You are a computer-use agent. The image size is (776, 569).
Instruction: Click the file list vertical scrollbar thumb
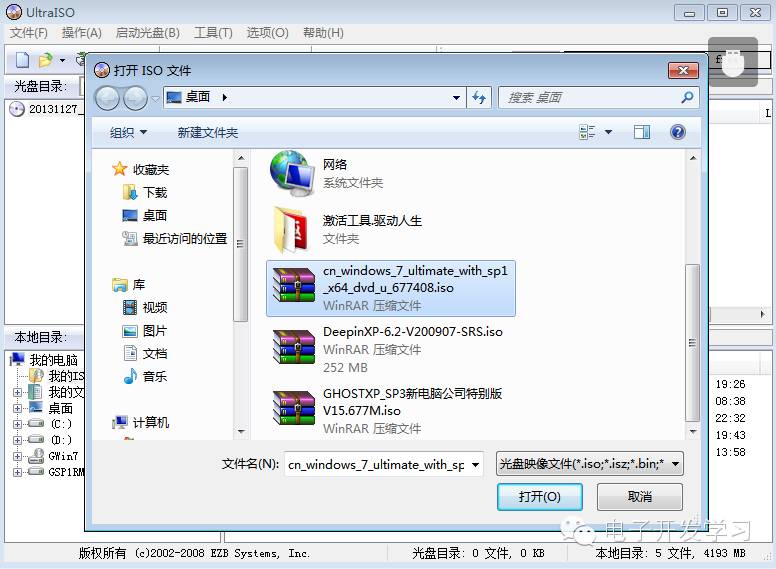click(692, 342)
